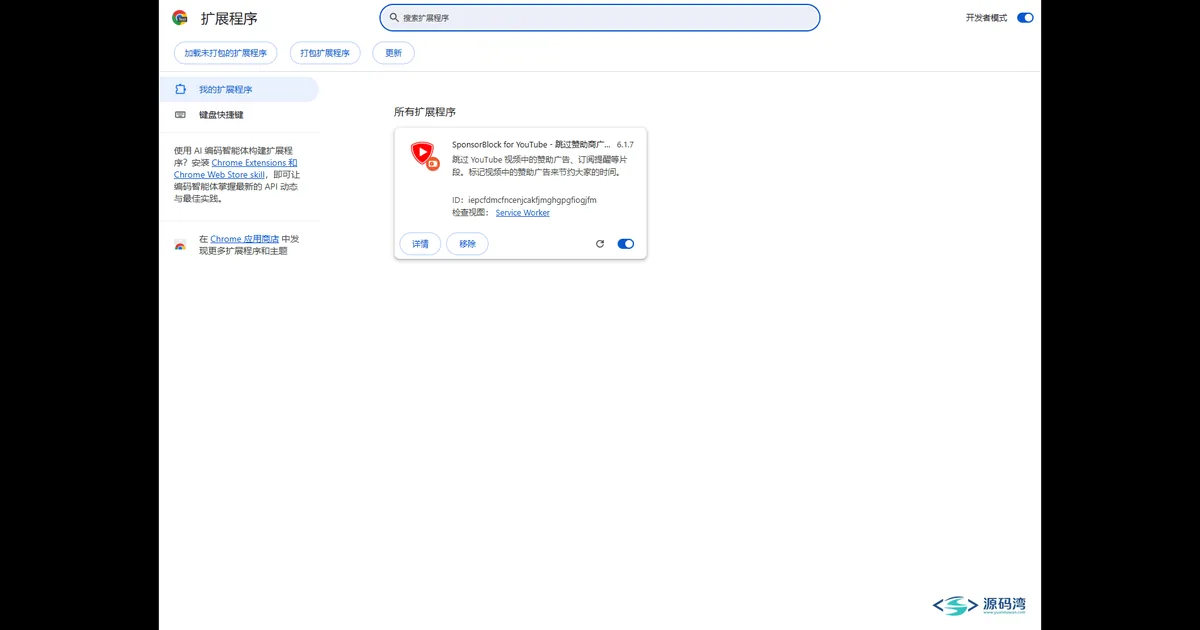
Task: Disable the SponsorBlock extension toggle
Action: [x=626, y=244]
